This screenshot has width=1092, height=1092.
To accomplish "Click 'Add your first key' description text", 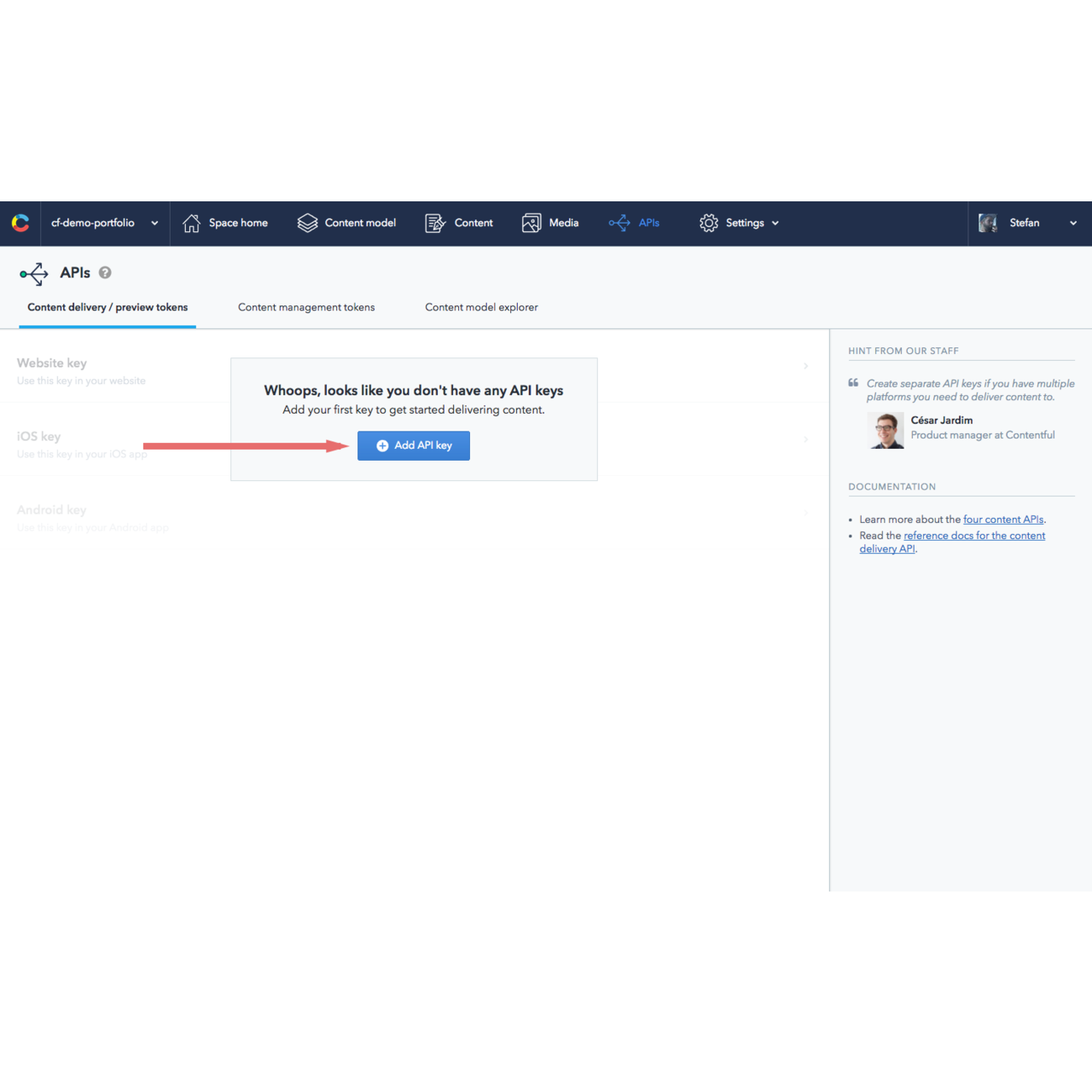I will (x=414, y=409).
